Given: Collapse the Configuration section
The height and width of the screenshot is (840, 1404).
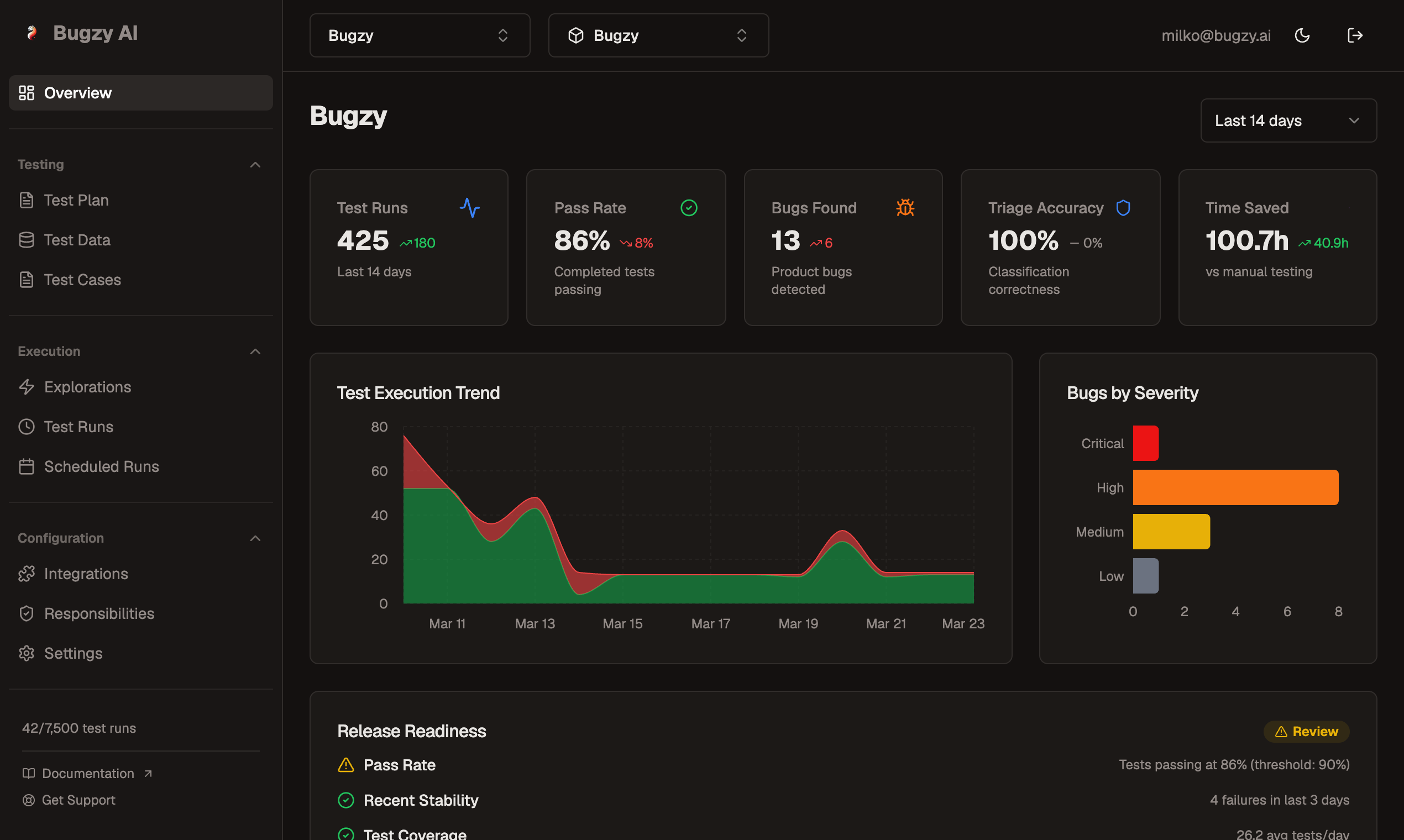Looking at the screenshot, I should pos(255,538).
